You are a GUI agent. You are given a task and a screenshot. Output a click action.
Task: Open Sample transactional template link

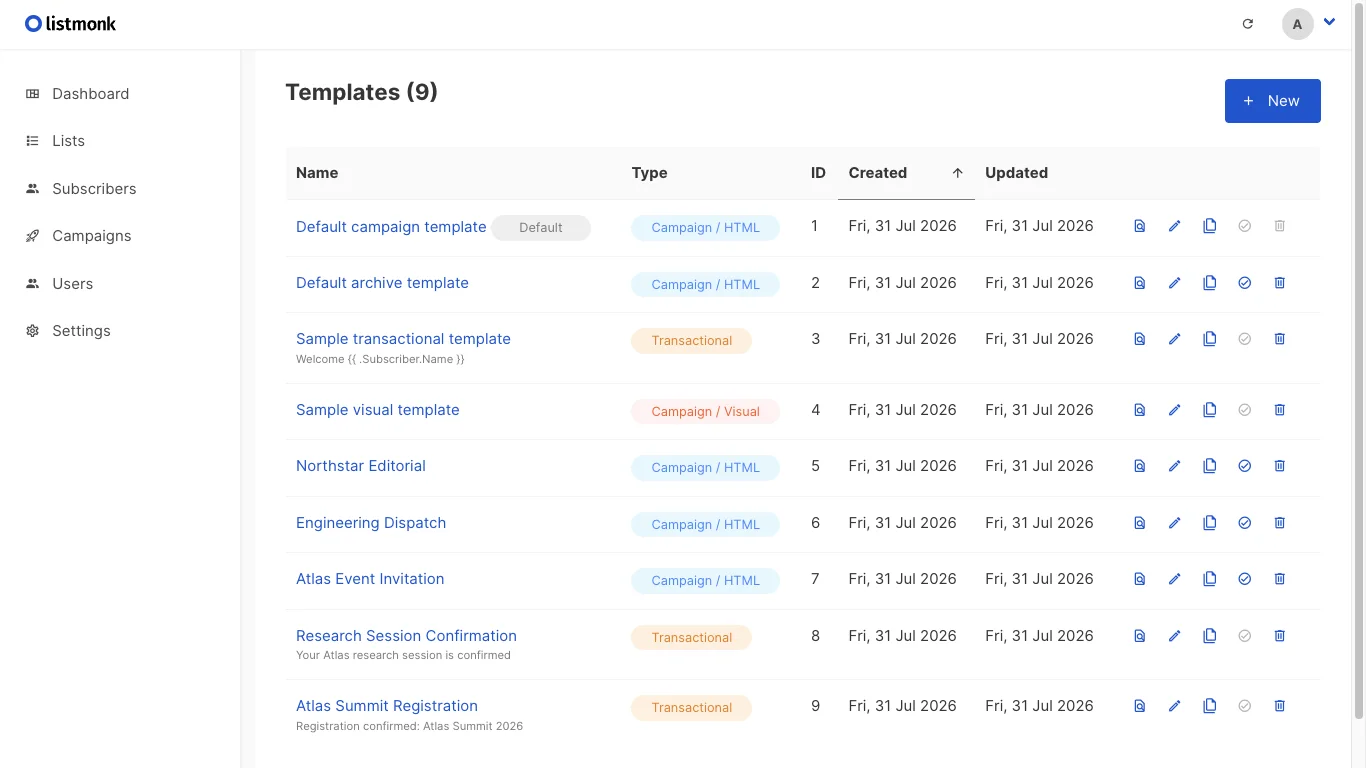(403, 339)
